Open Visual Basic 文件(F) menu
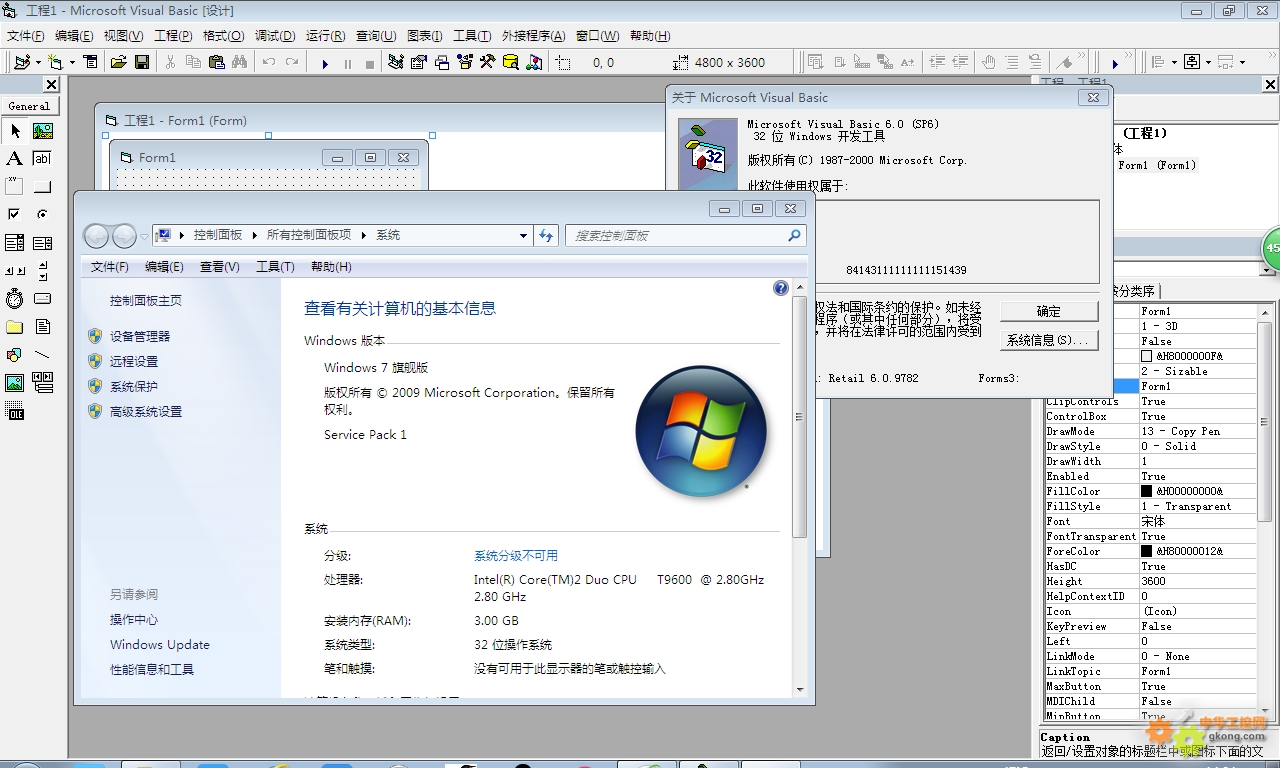This screenshot has width=1280, height=768. click(x=25, y=36)
